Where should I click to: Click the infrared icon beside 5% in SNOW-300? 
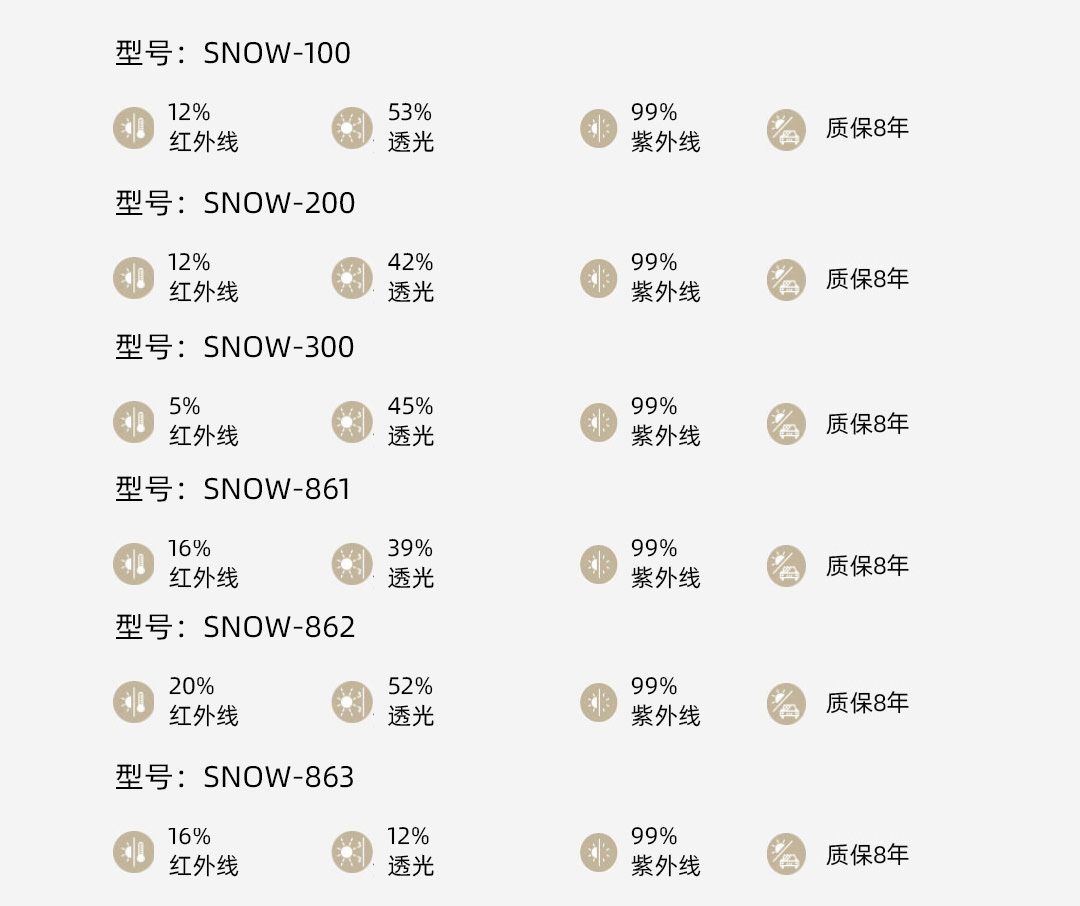[x=134, y=422]
